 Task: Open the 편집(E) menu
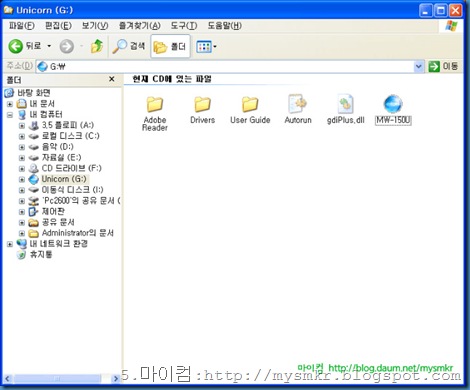tap(58, 26)
